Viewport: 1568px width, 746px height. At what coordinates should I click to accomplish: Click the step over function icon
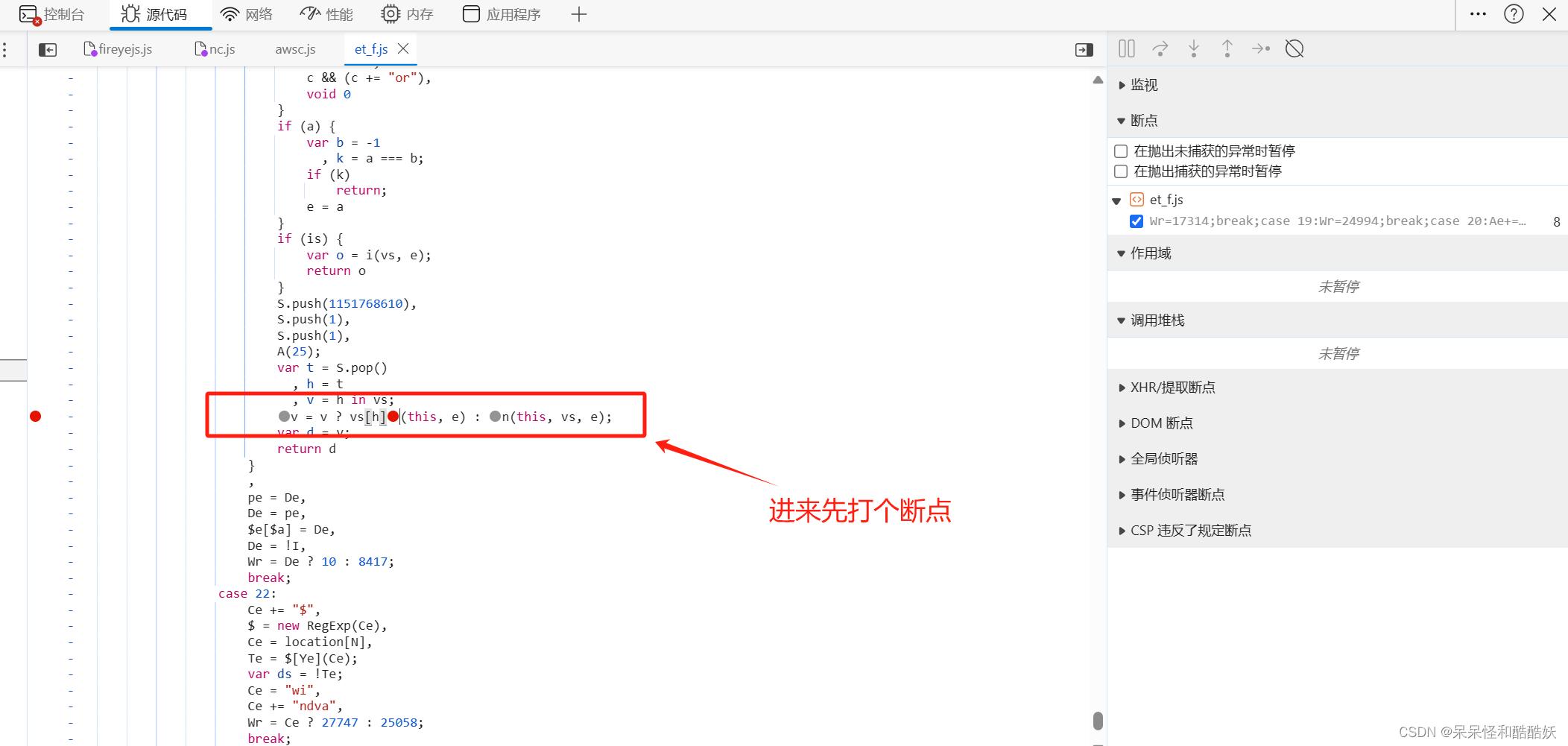pos(1160,49)
